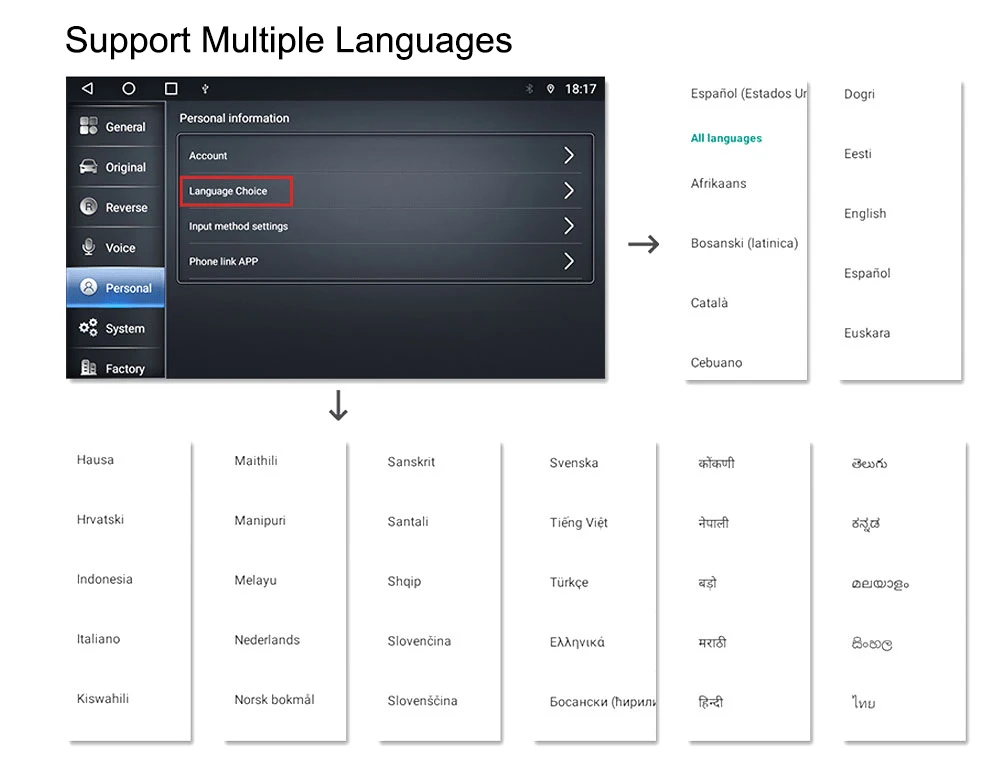Image resolution: width=1000 pixels, height=782 pixels.
Task: Select Босански (ћирилица) language
Action: 602,702
